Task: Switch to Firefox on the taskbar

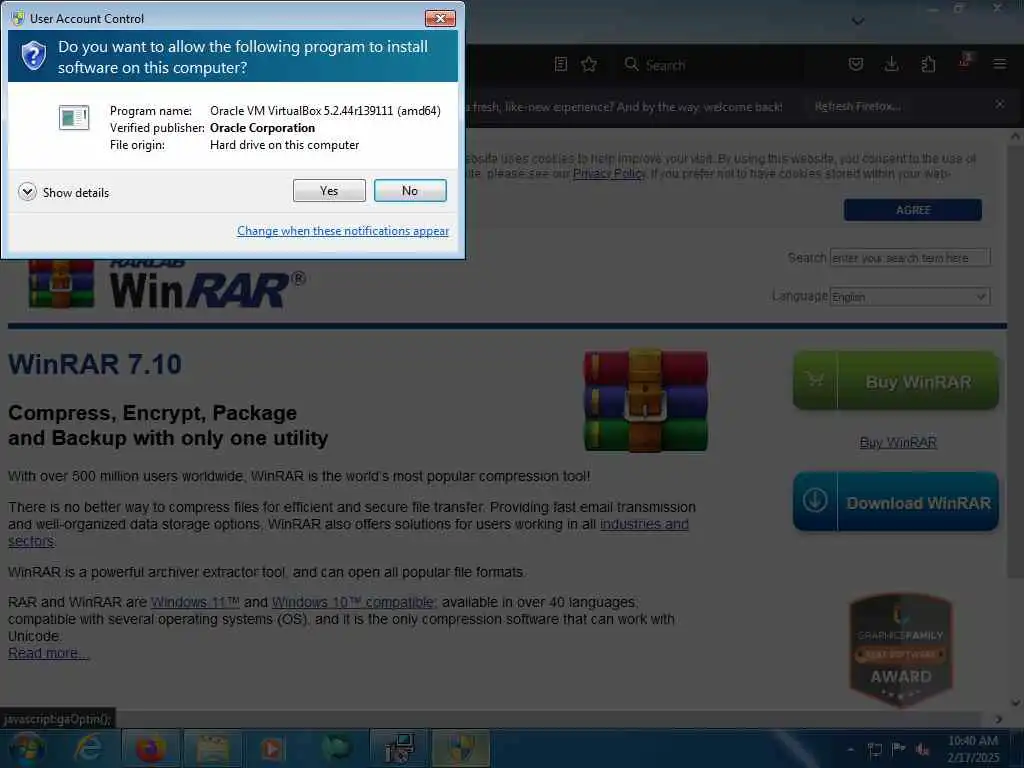Action: pos(150,748)
